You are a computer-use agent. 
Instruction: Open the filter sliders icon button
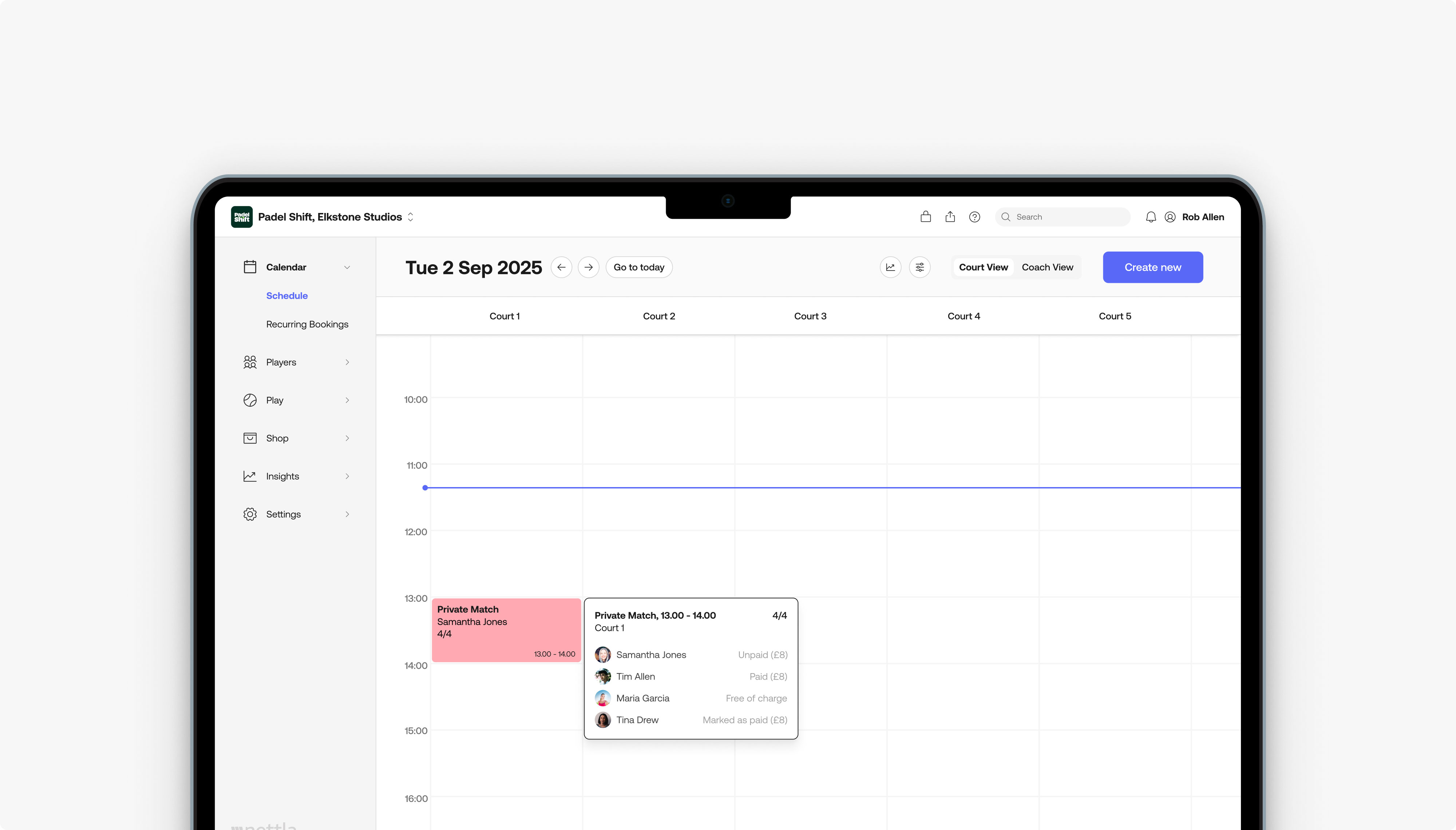click(920, 267)
